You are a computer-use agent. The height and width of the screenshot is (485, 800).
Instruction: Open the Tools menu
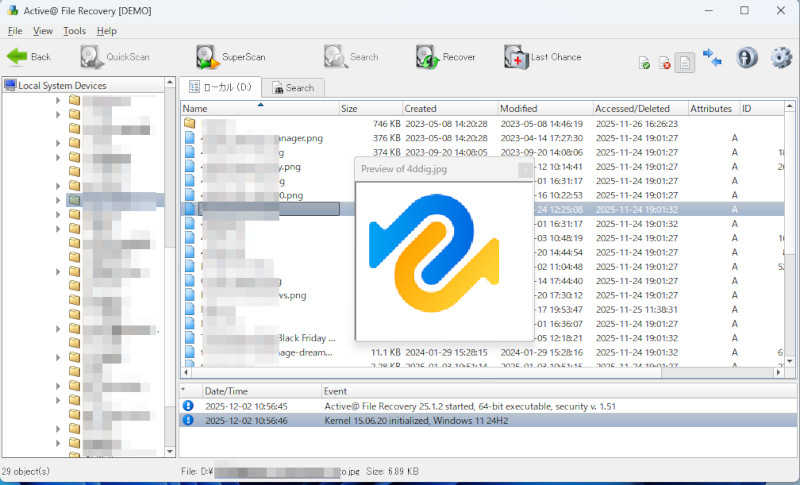[x=74, y=31]
